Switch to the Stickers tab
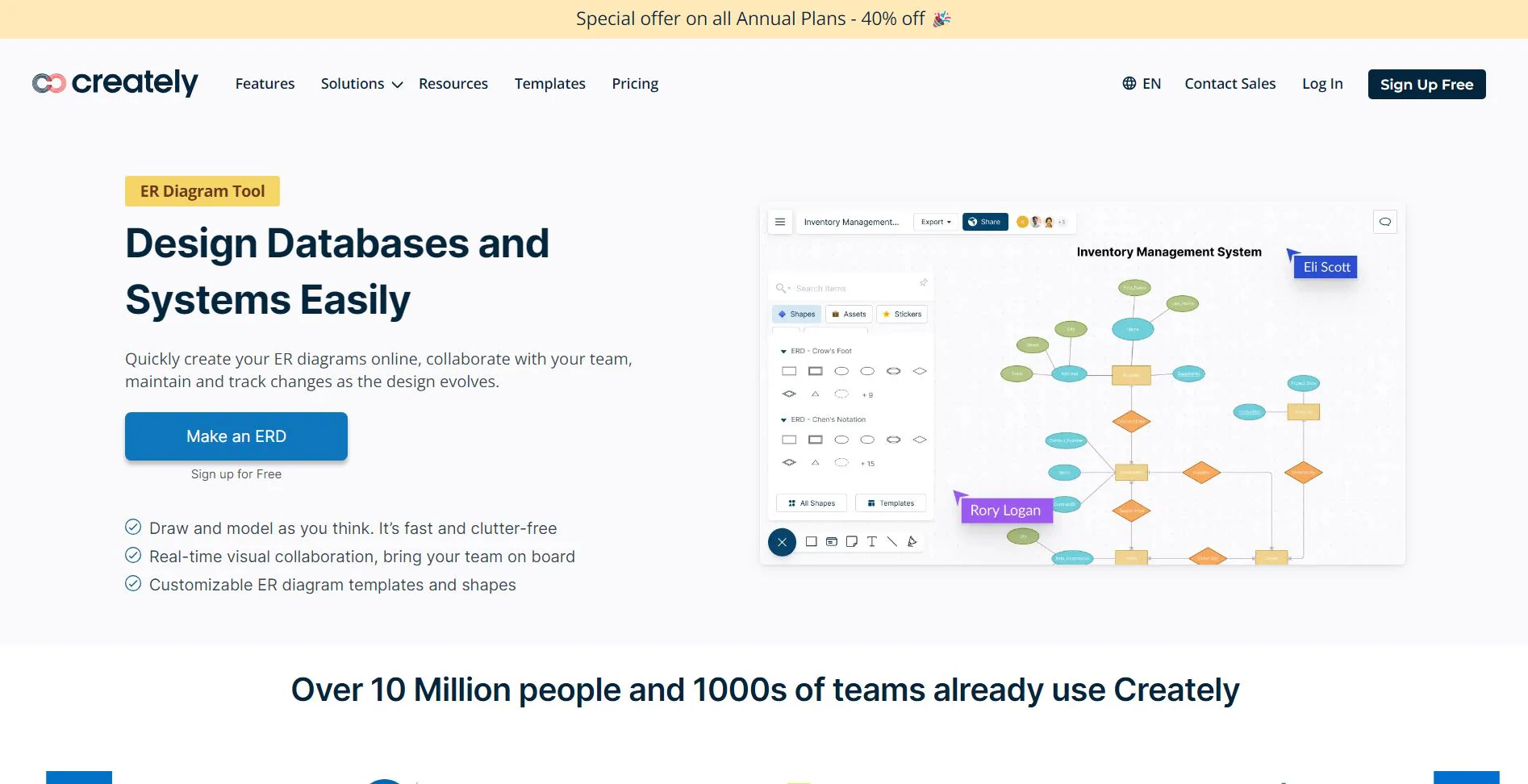The width and height of the screenshot is (1528, 784). click(902, 315)
